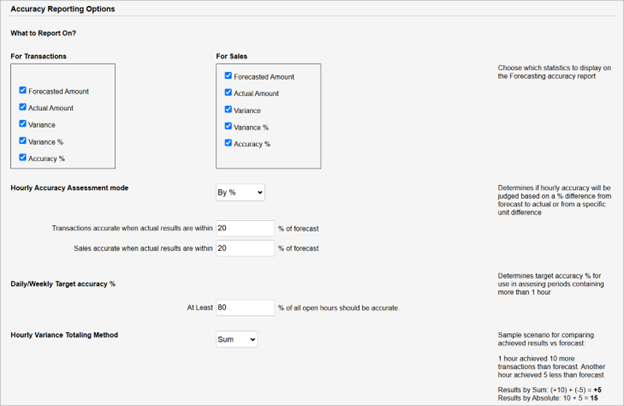Click the Transactions accuracy percent input field

245,228
